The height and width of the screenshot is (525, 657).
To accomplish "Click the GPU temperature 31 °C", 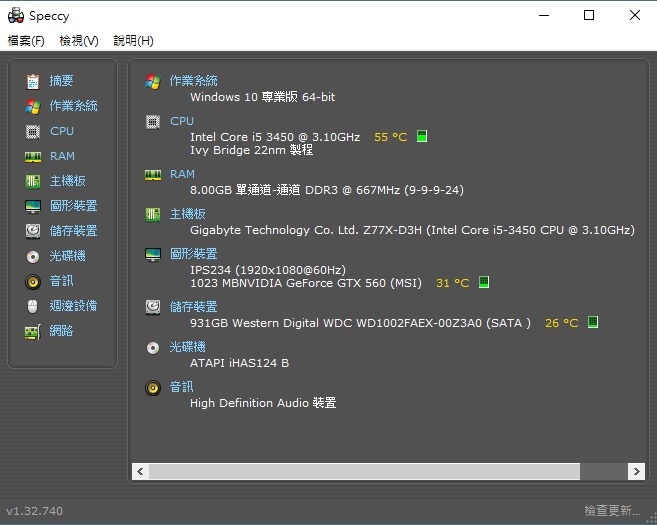I will [x=453, y=283].
